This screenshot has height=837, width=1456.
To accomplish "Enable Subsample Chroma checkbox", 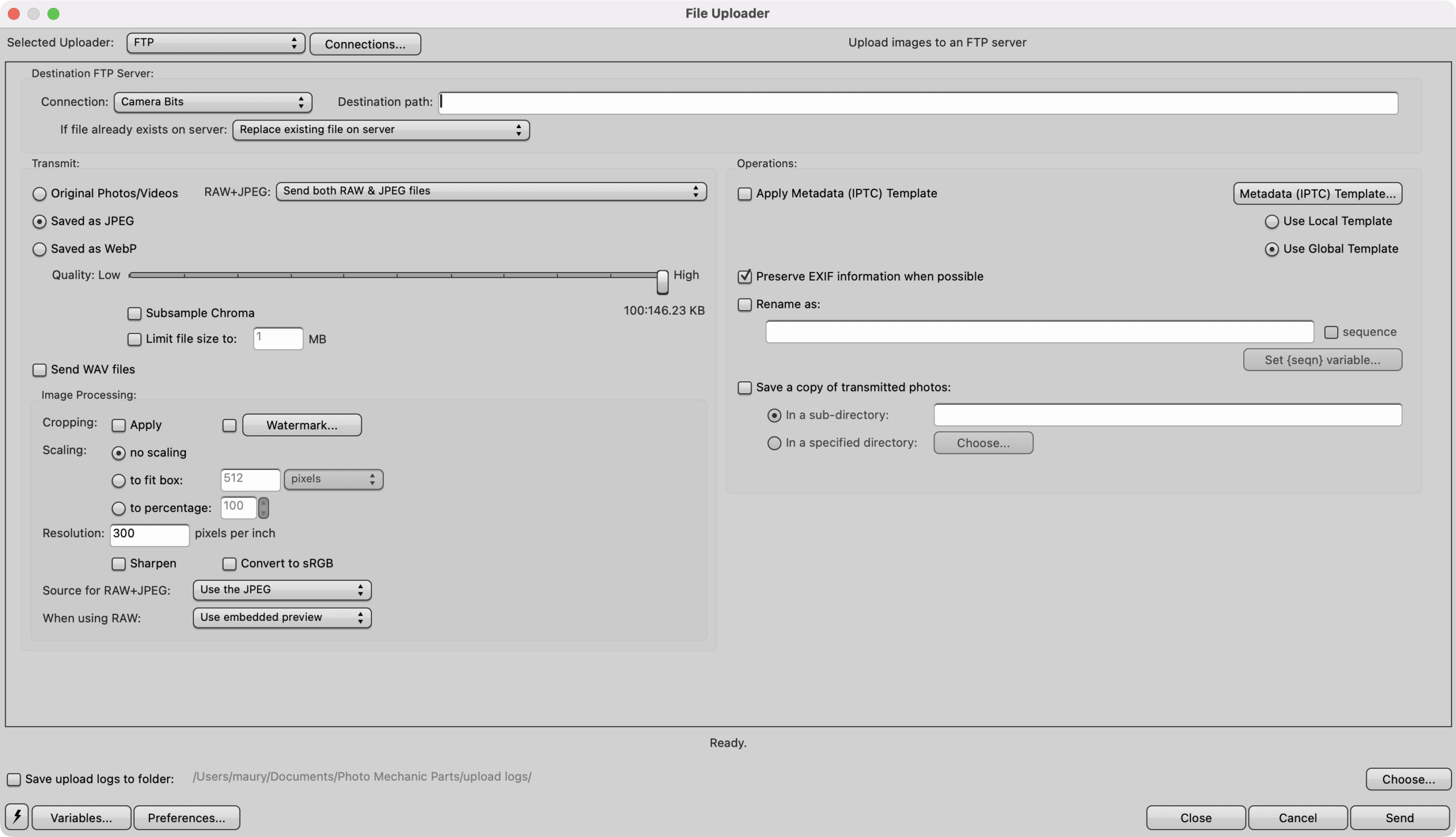I will tap(134, 314).
